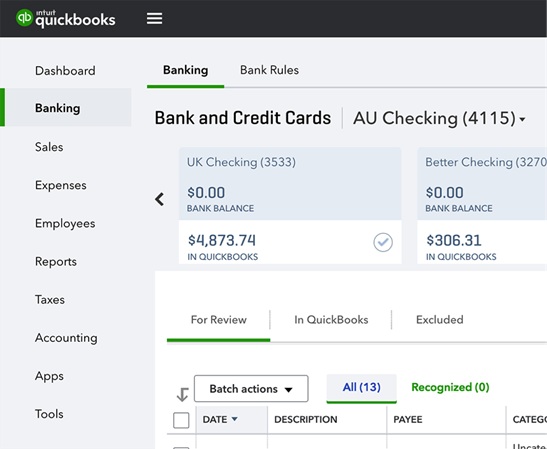This screenshot has height=449, width=547.
Task: Sort by the DATE column arrow
Action: tap(234, 419)
